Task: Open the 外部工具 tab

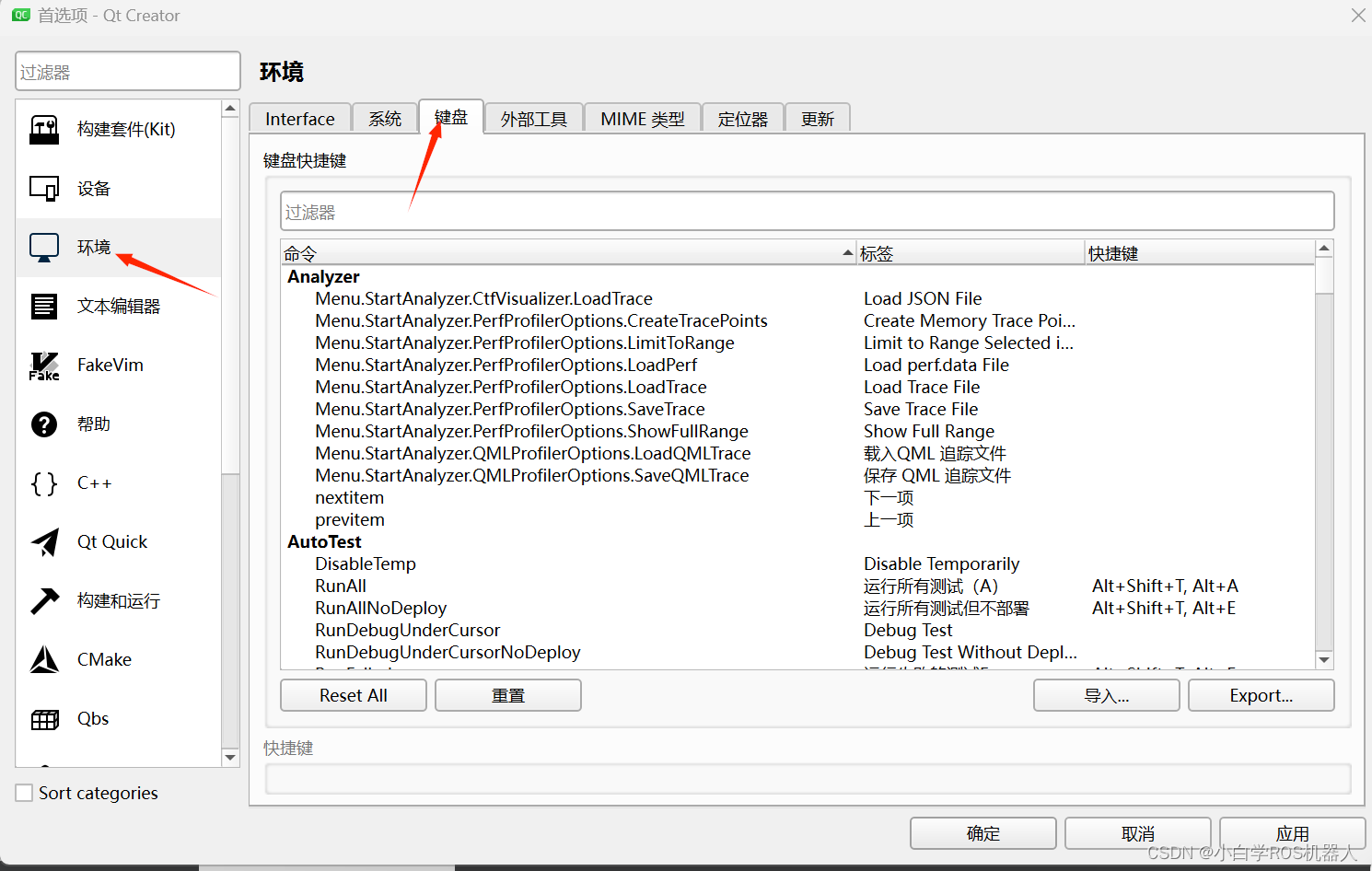Action: tap(534, 119)
